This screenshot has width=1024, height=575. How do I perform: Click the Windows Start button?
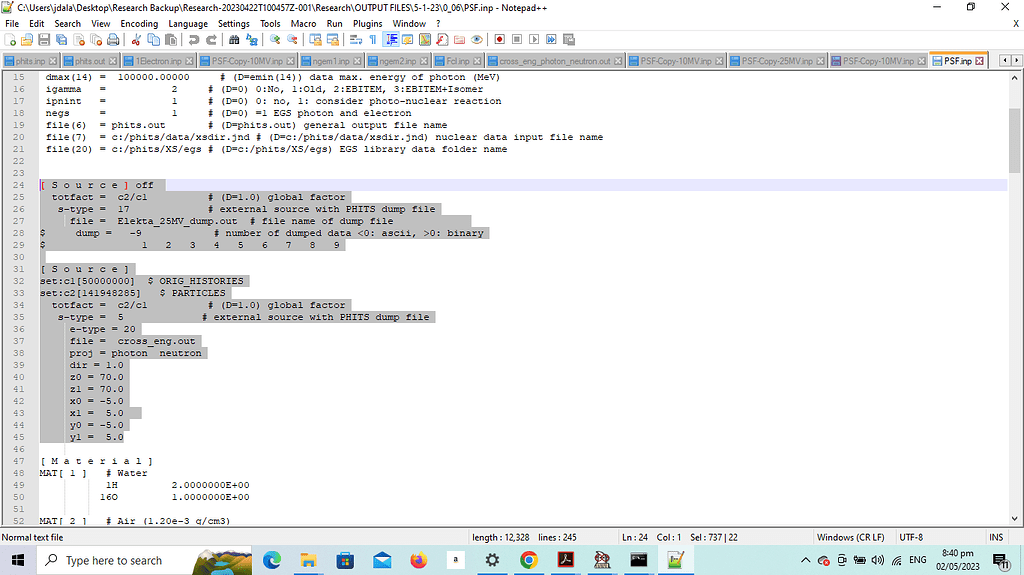click(x=18, y=560)
